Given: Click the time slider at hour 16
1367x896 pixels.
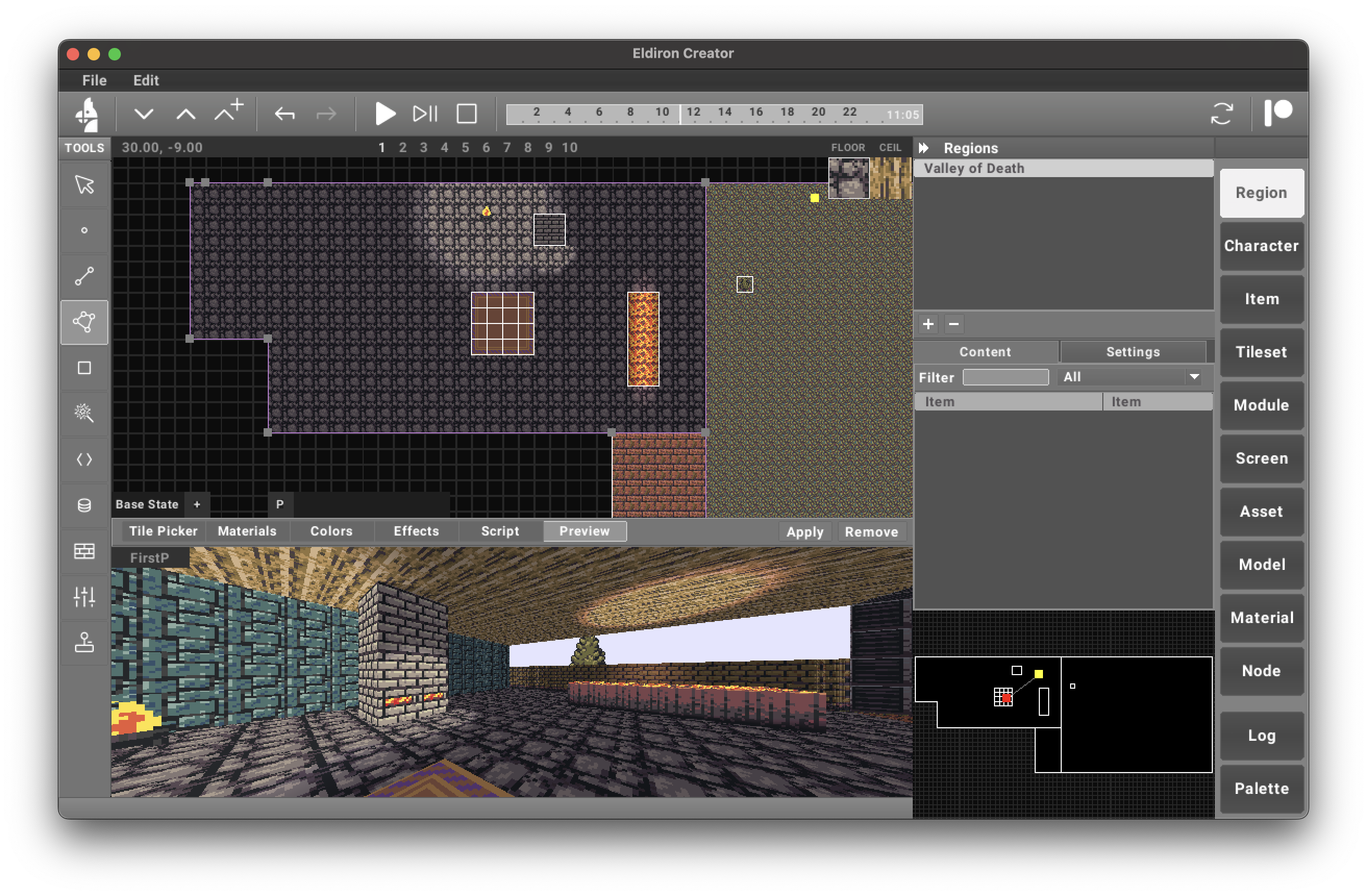Looking at the screenshot, I should (756, 114).
